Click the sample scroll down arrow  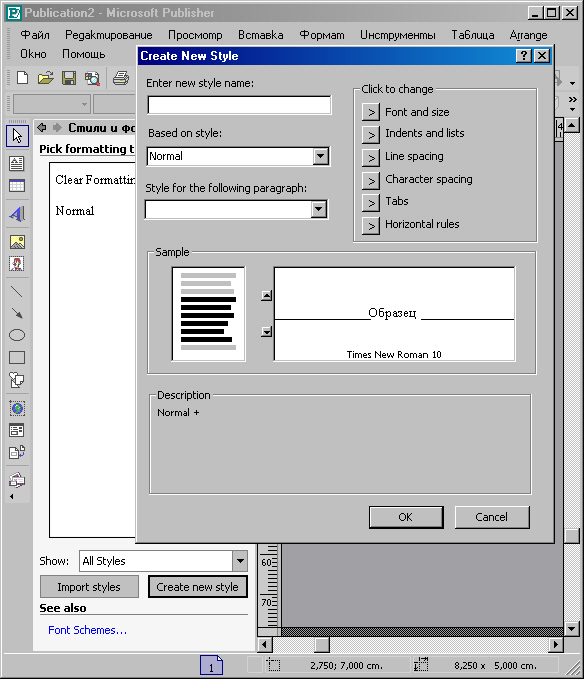click(x=267, y=332)
